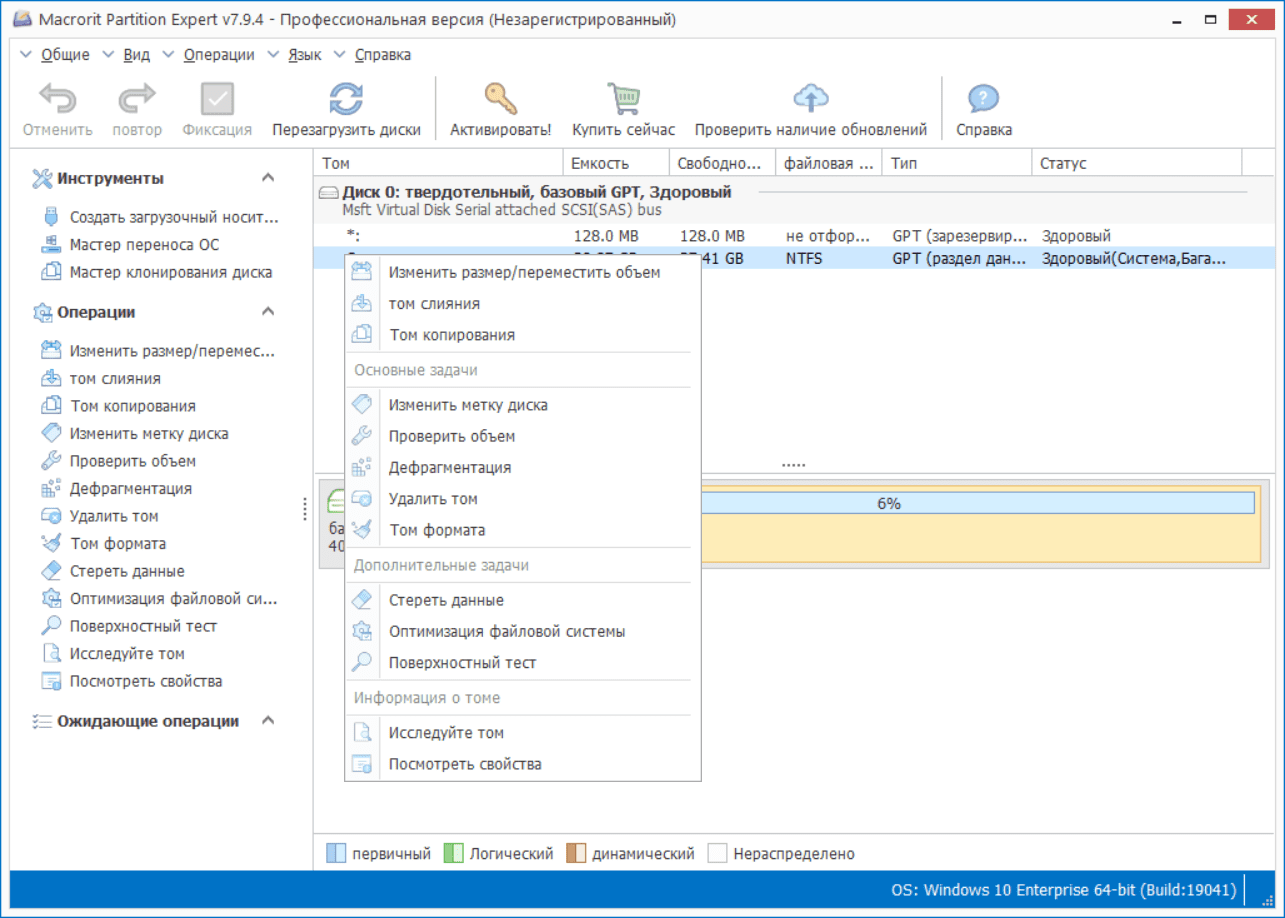Viewport: 1285px width, 918px height.
Task: Open the Язык dropdown menu
Action: tap(295, 55)
